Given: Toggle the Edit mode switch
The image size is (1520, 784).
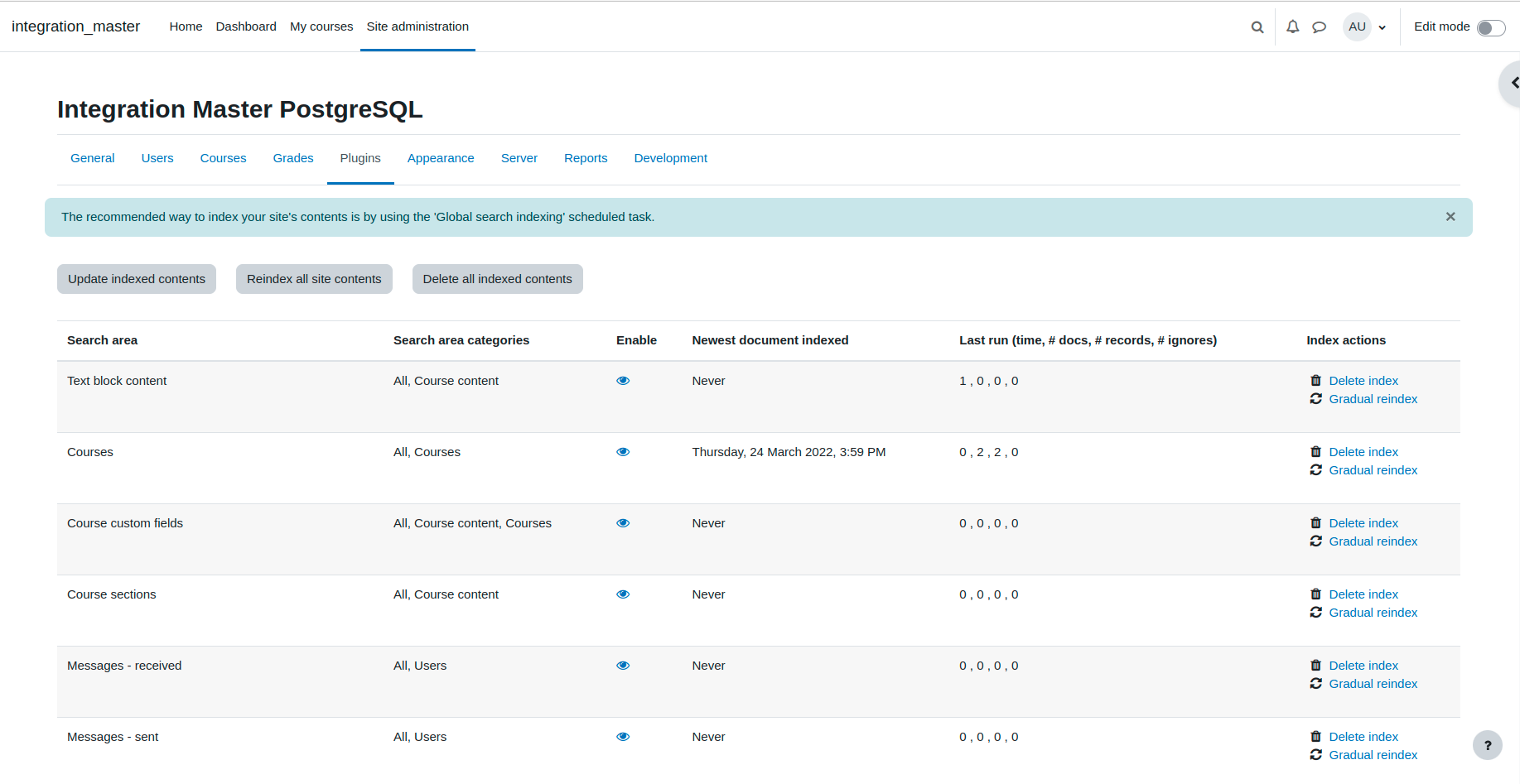Looking at the screenshot, I should click(x=1491, y=28).
